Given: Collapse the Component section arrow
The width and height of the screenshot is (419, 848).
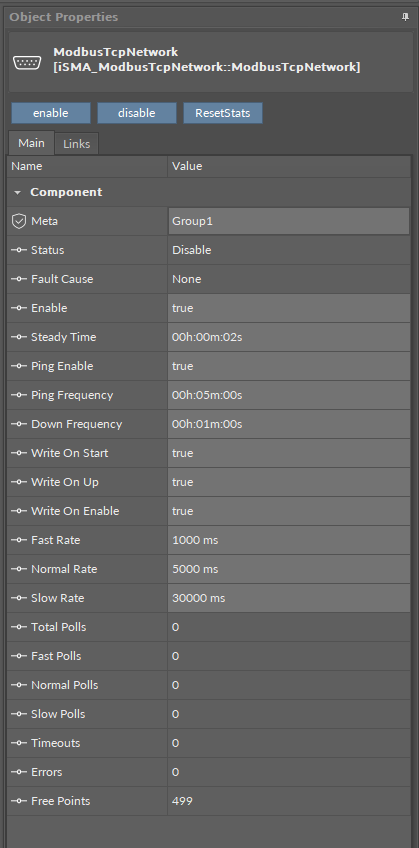Looking at the screenshot, I should pyautogui.click(x=18, y=193).
